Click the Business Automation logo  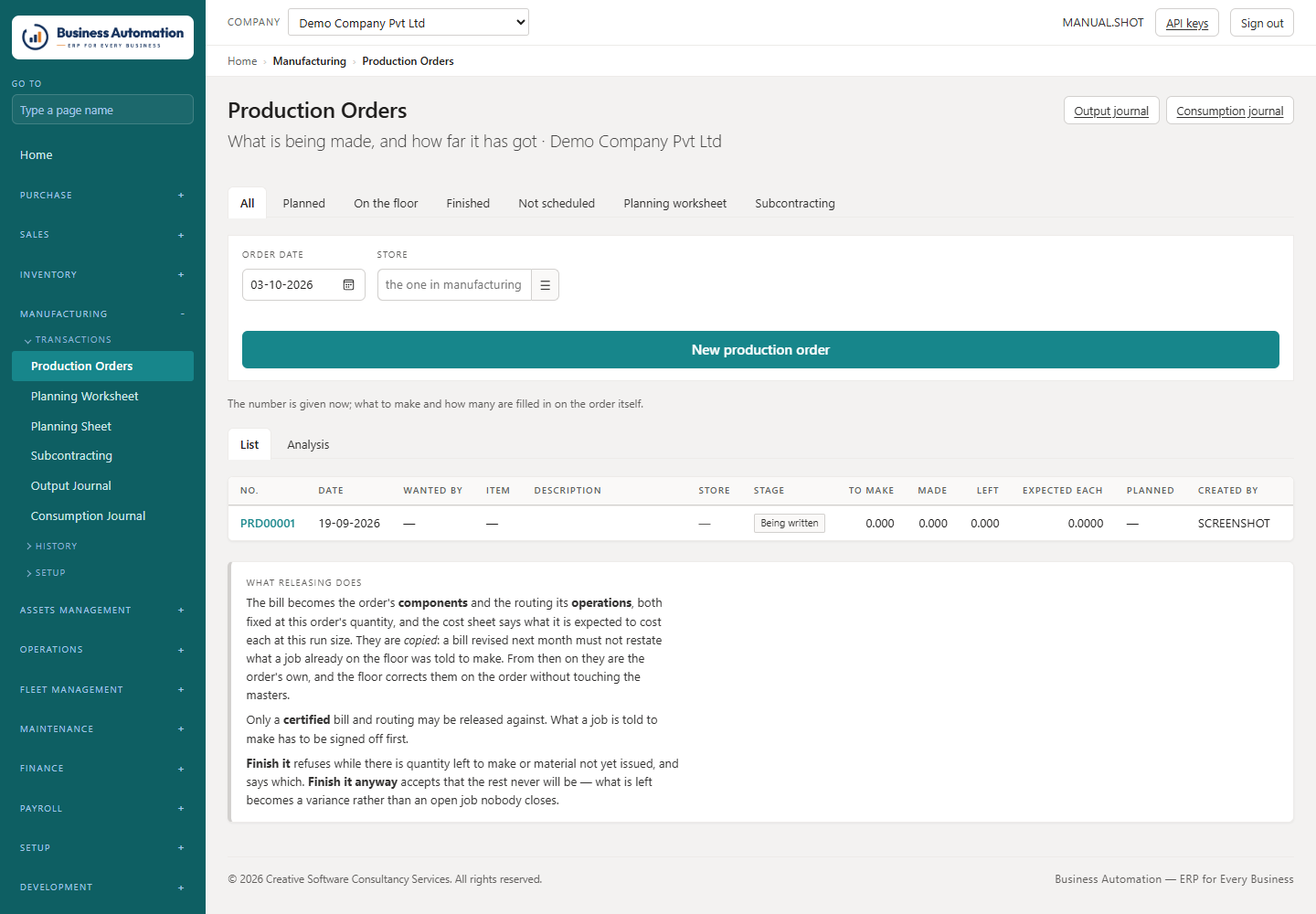tap(102, 37)
